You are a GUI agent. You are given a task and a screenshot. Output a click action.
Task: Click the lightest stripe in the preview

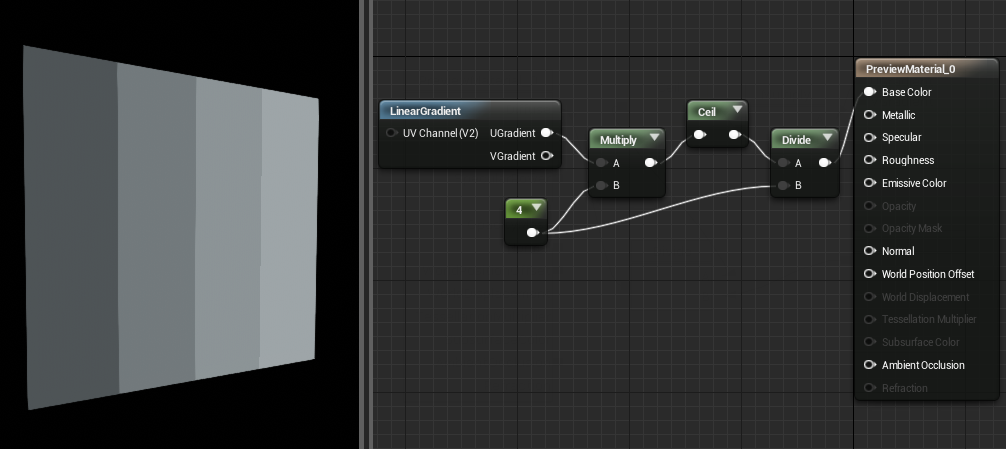click(289, 228)
